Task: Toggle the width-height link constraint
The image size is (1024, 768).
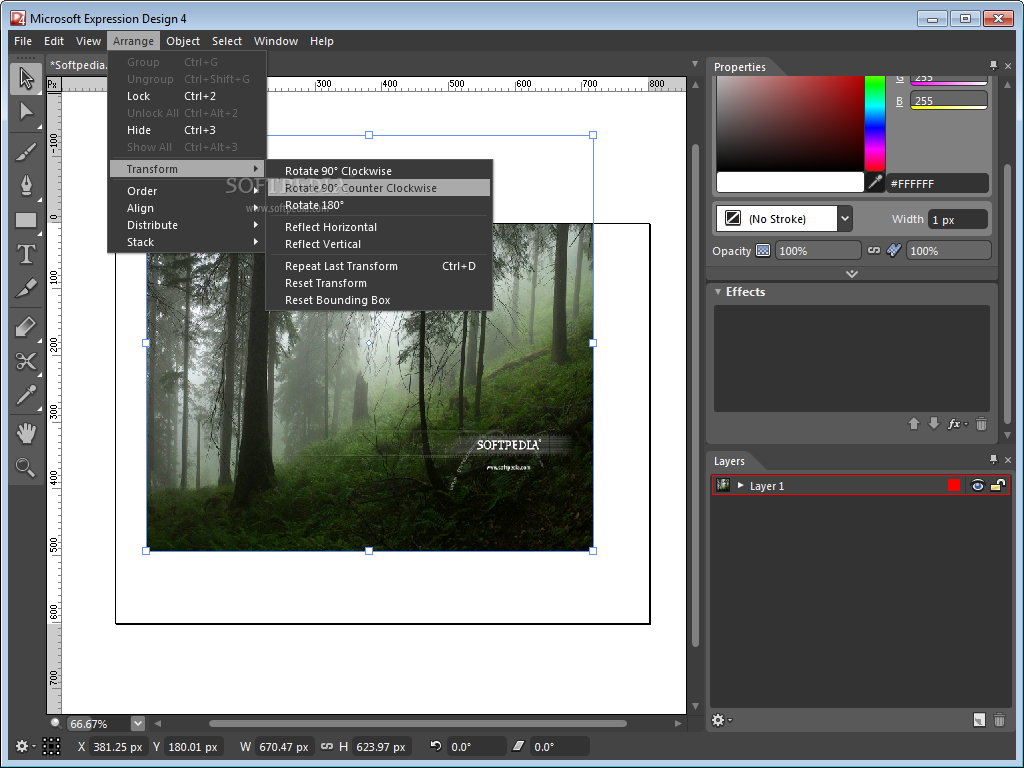Action: point(327,746)
